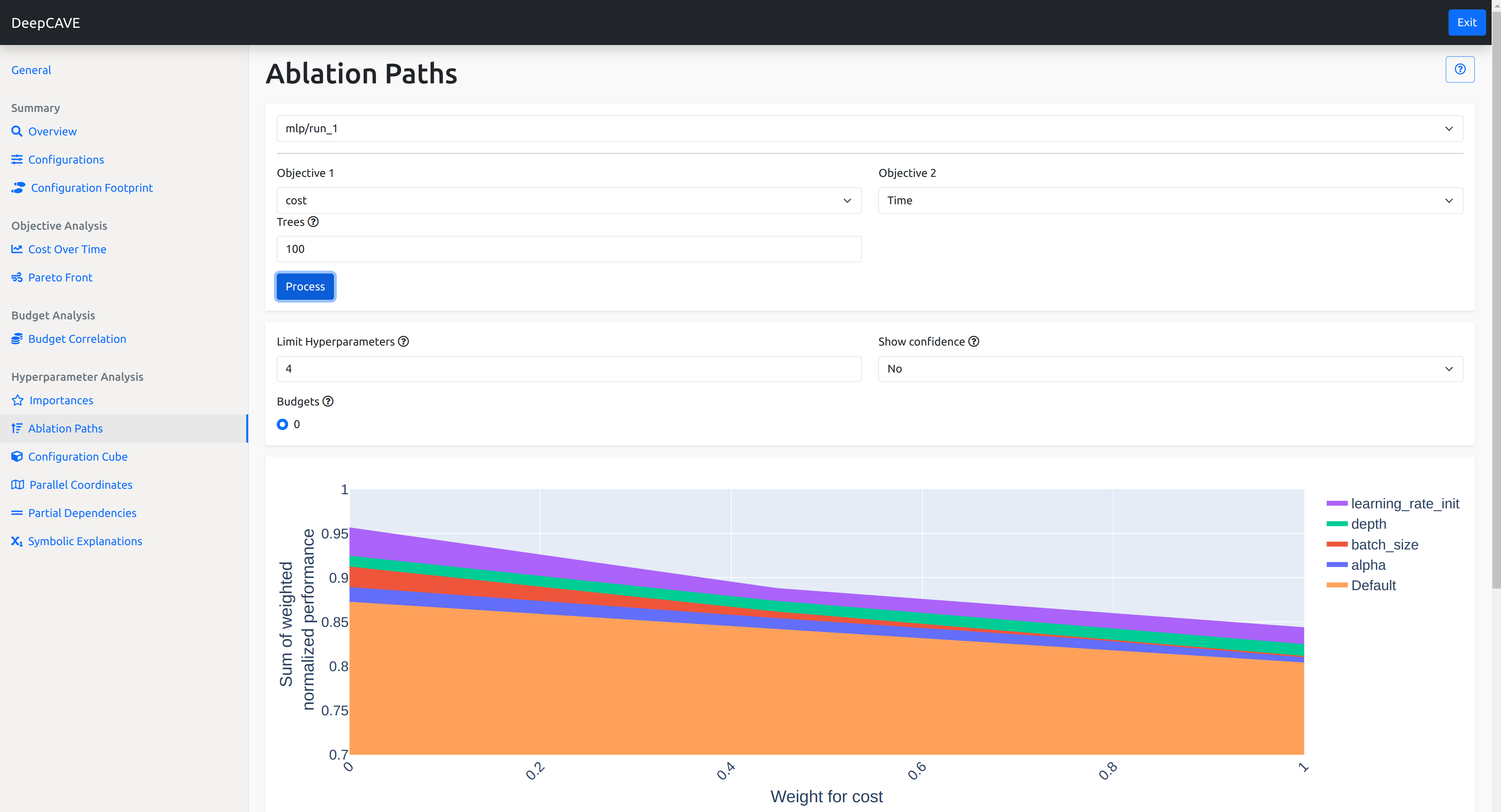Open the help icon next to Show confidence
Viewport: 1501px width, 812px height.
tap(974, 341)
